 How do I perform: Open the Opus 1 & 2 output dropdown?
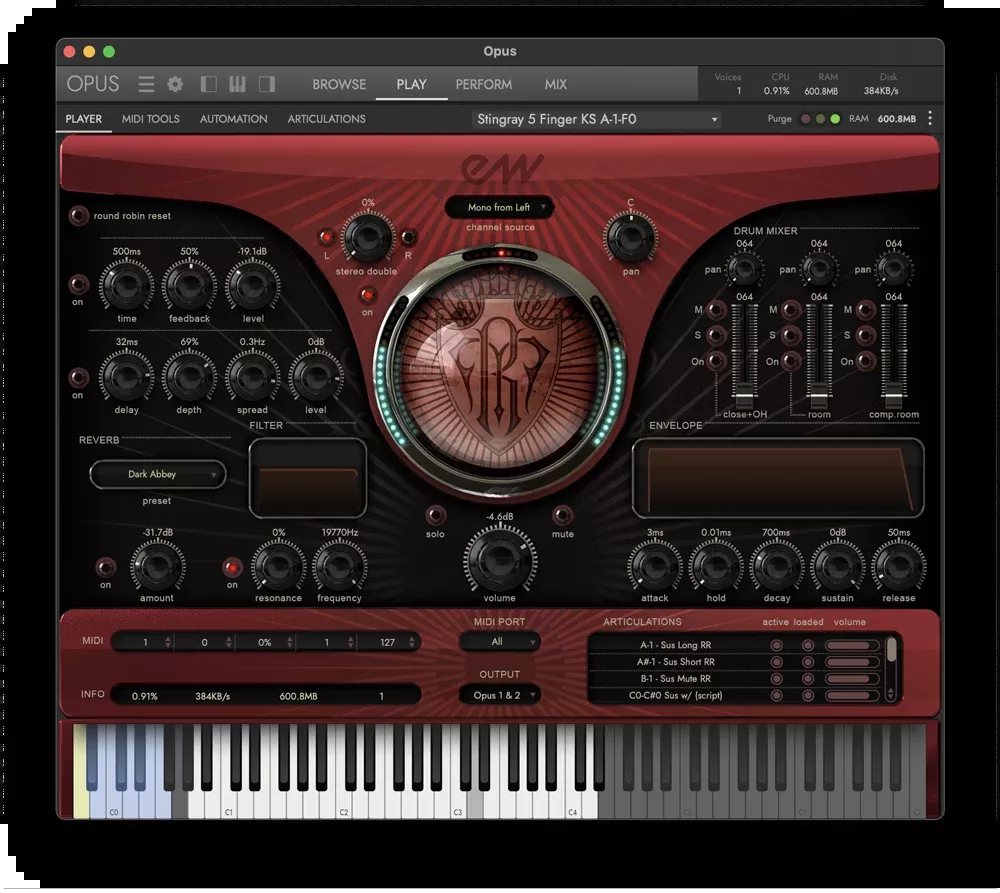point(499,695)
